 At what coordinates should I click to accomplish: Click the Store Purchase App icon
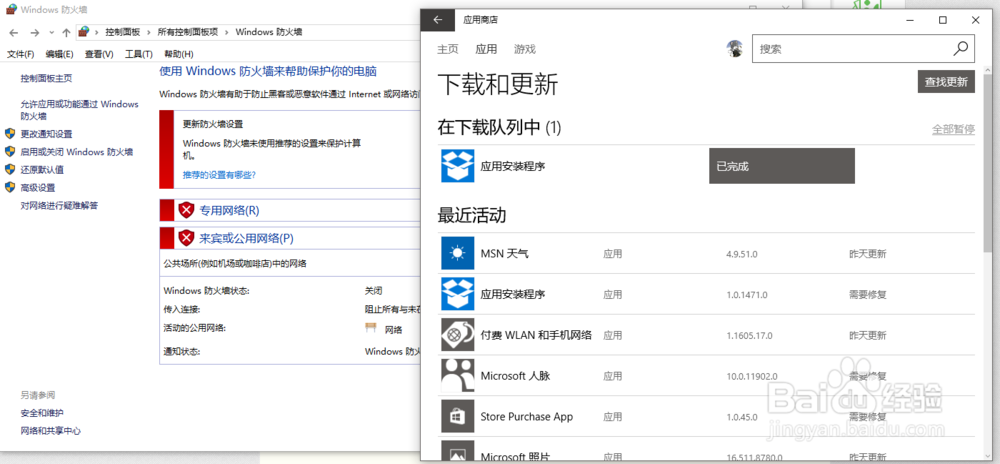tap(458, 417)
